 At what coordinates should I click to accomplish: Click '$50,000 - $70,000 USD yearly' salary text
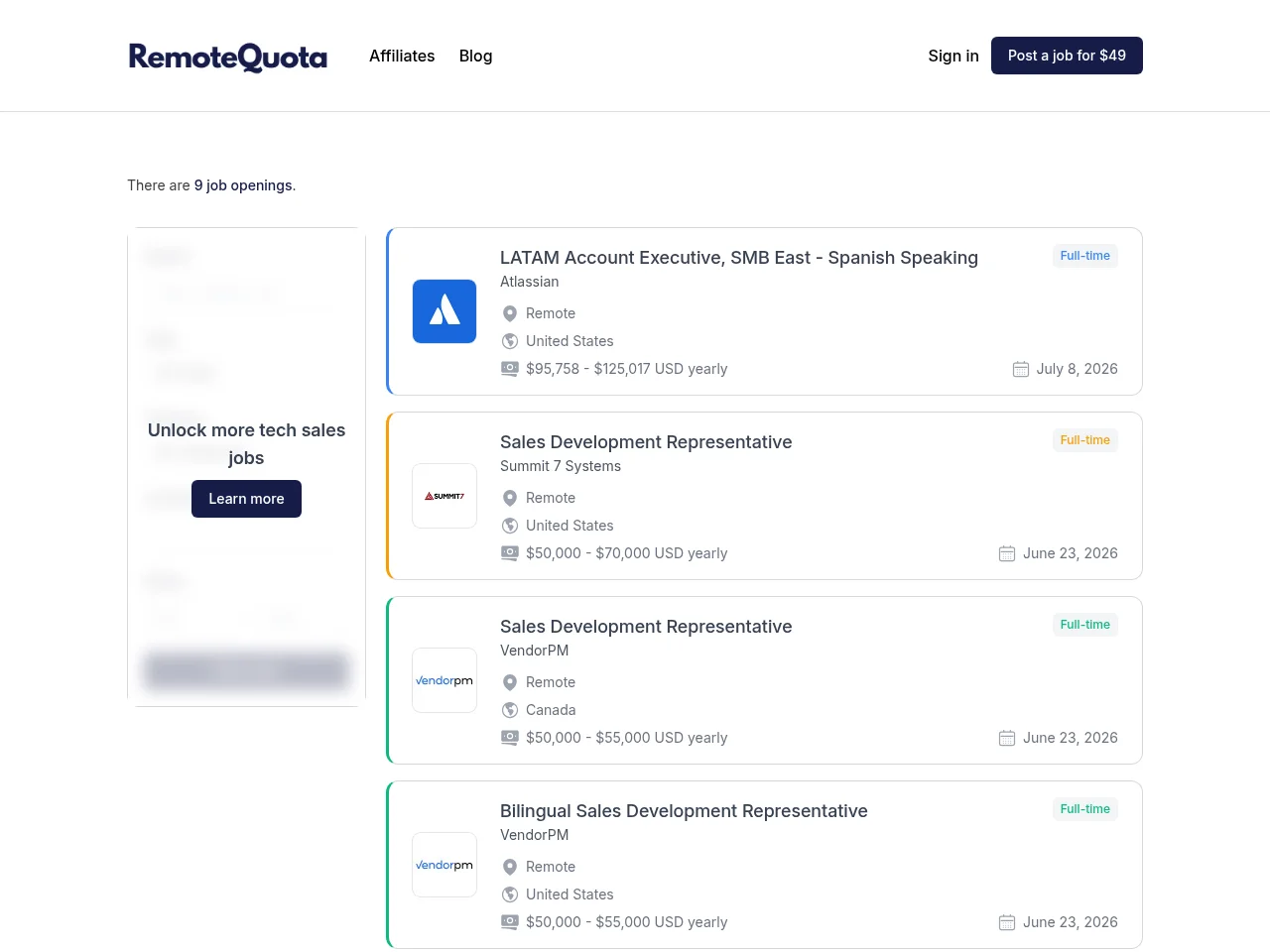point(626,553)
